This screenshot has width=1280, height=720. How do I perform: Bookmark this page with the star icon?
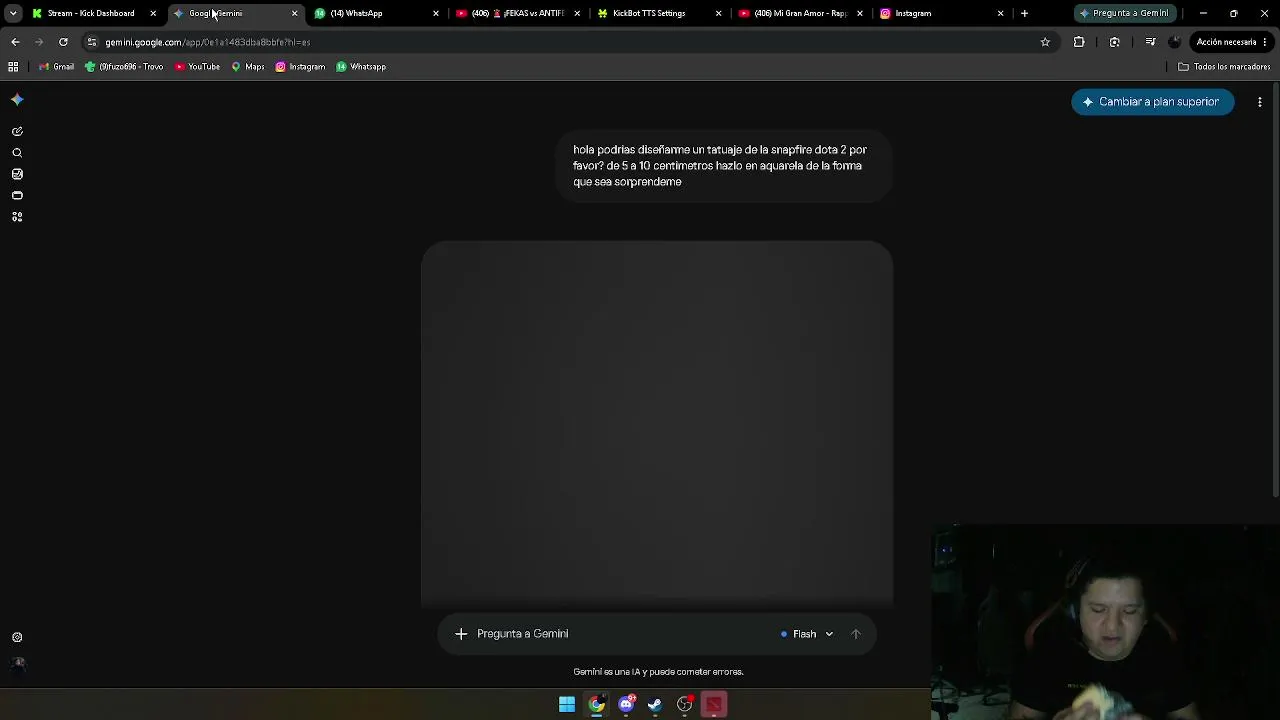point(1045,42)
